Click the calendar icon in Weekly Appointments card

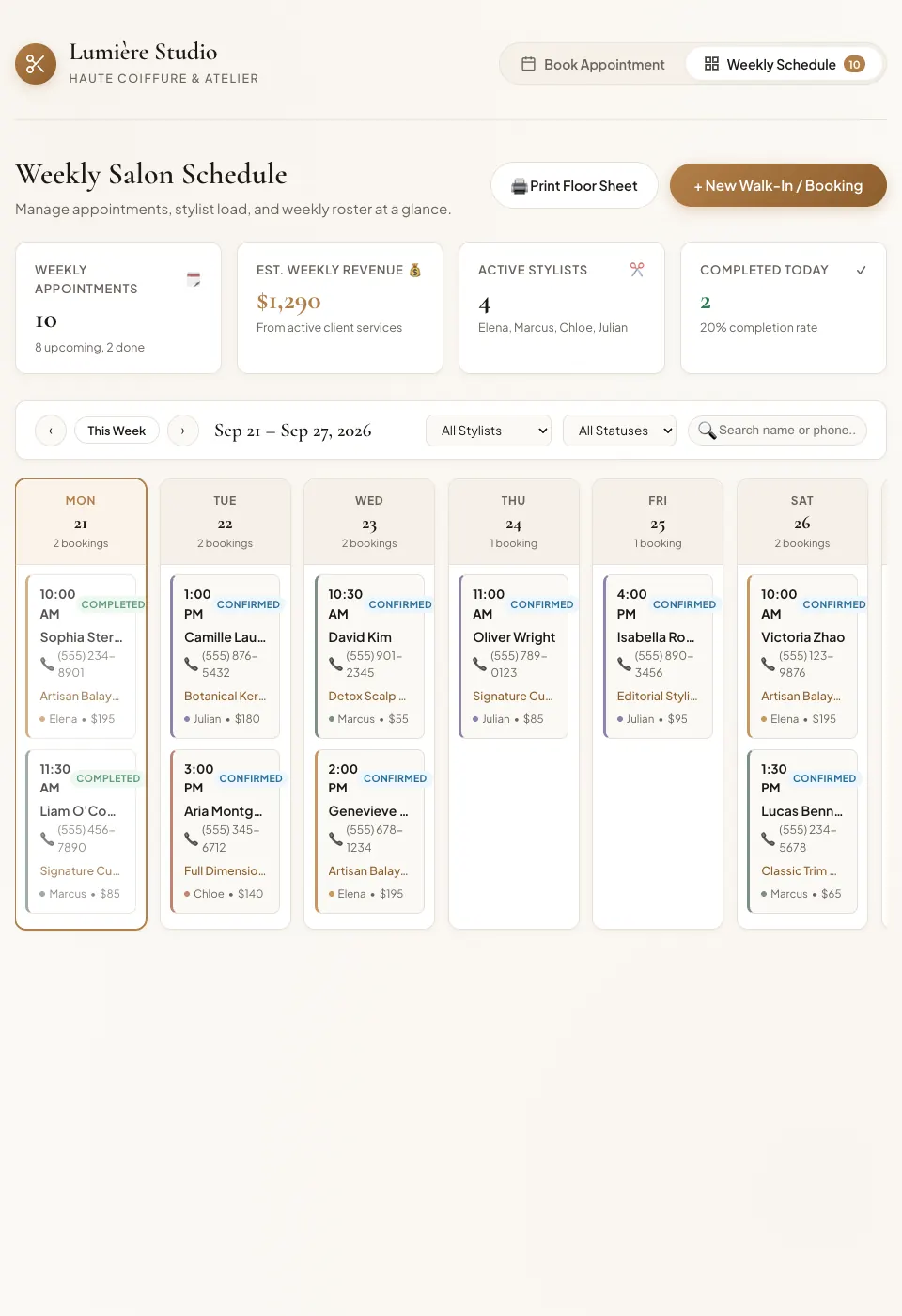[194, 279]
